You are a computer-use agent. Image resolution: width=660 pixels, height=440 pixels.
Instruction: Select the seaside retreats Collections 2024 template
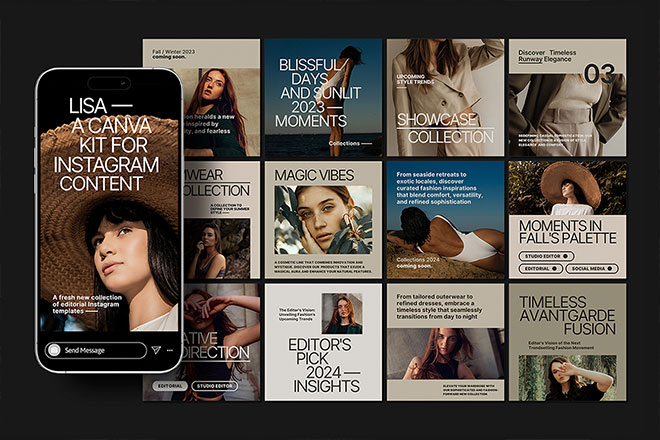[445, 220]
